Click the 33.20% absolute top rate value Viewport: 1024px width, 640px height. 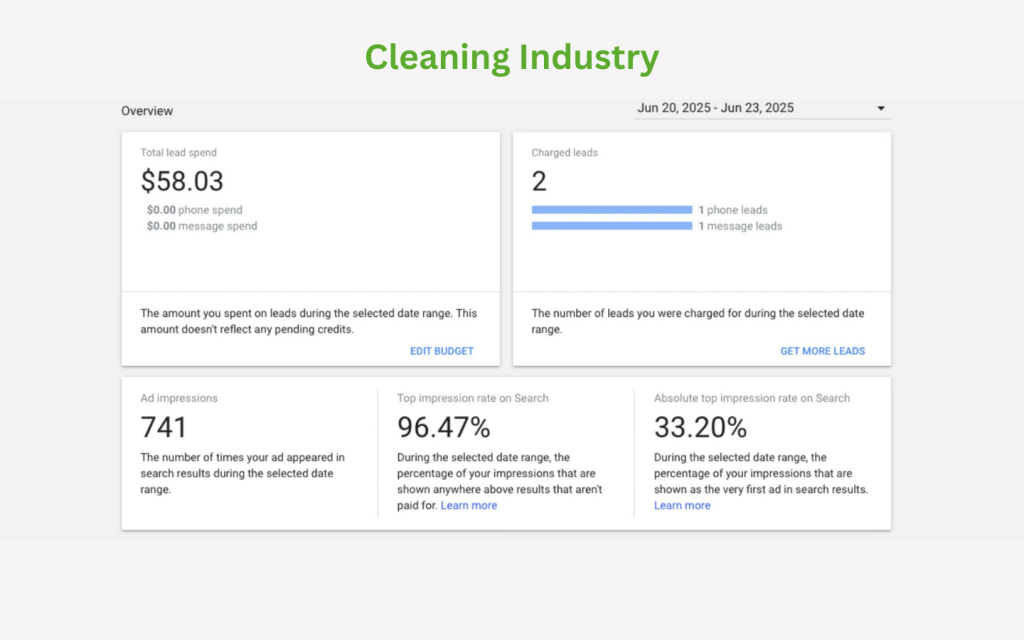(700, 427)
